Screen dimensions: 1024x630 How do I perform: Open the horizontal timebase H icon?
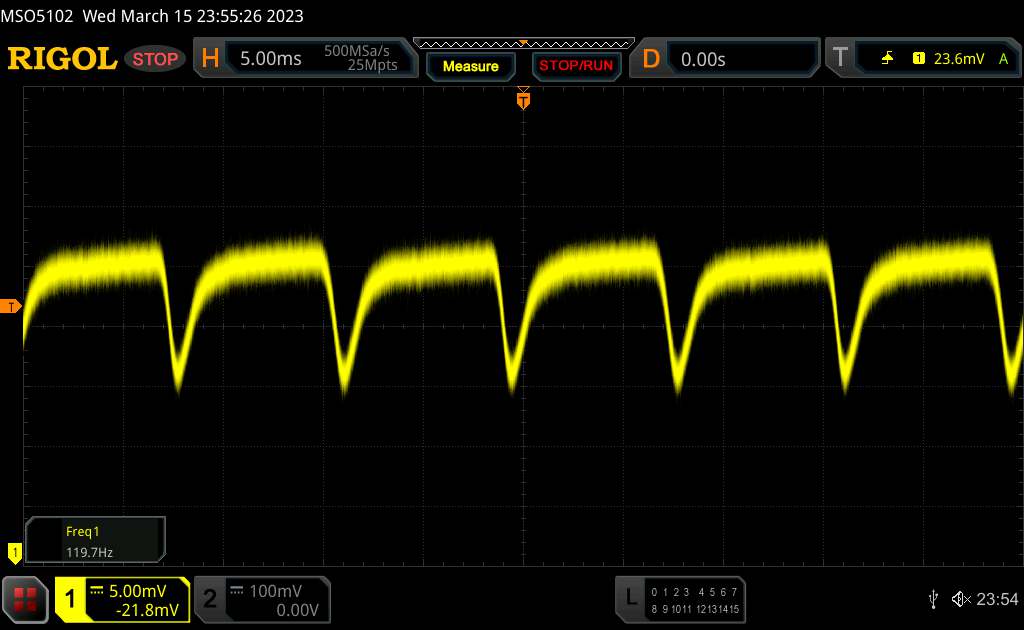pos(210,59)
